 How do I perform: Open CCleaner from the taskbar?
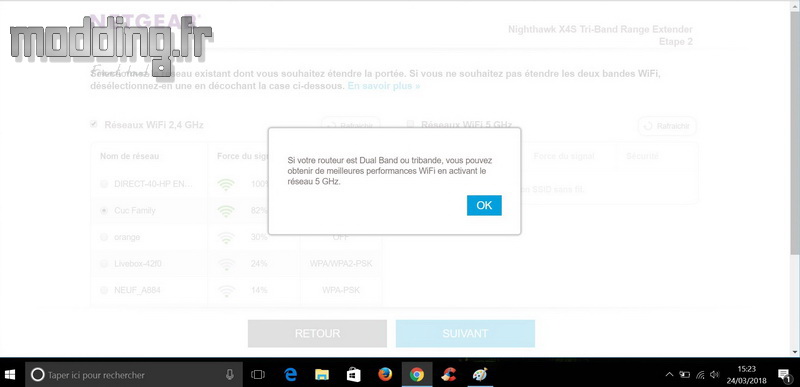pos(448,375)
